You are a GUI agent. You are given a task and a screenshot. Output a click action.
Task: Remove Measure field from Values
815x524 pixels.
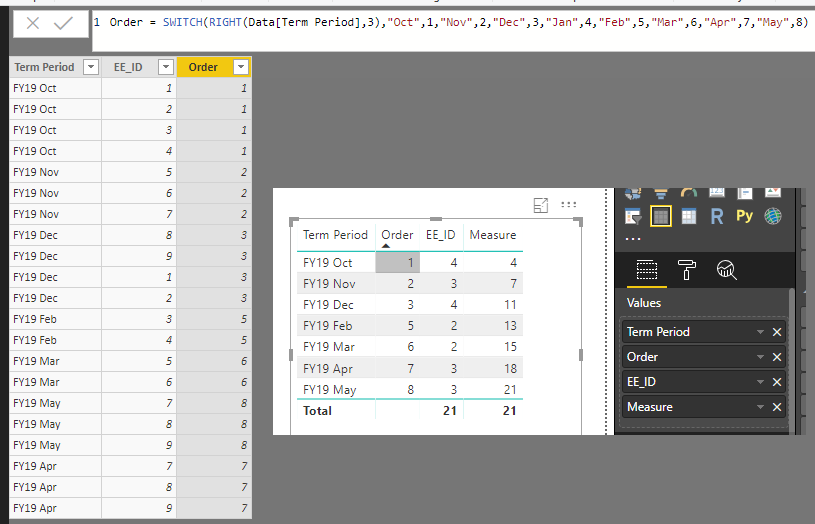[x=777, y=407]
